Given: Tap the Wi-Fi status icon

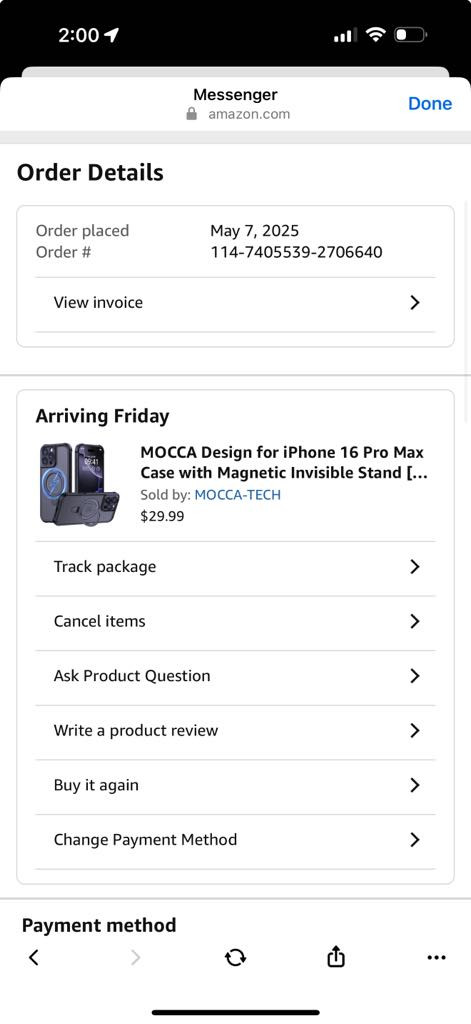Looking at the screenshot, I should pyautogui.click(x=376, y=34).
